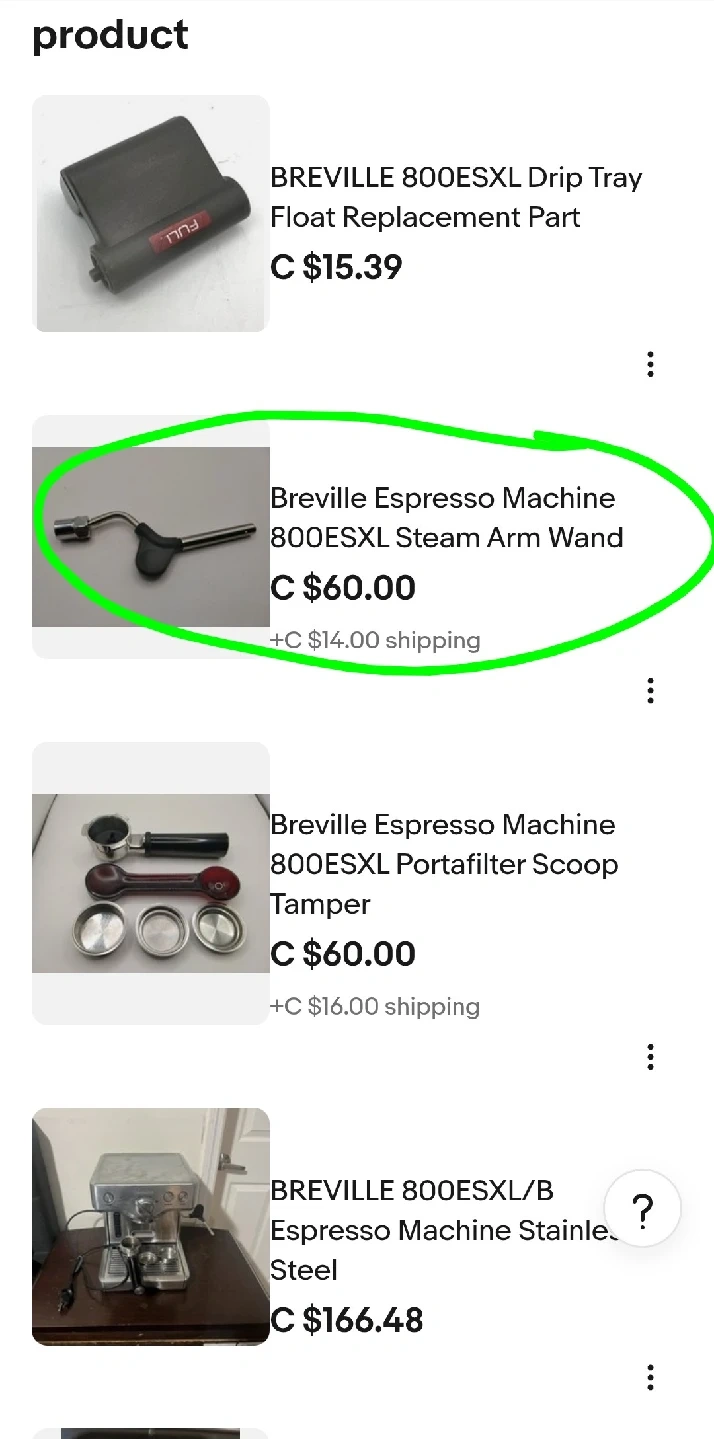Open BREVILLE 800ESXL Drip Tray Float title
The image size is (714, 1439).
456,198
